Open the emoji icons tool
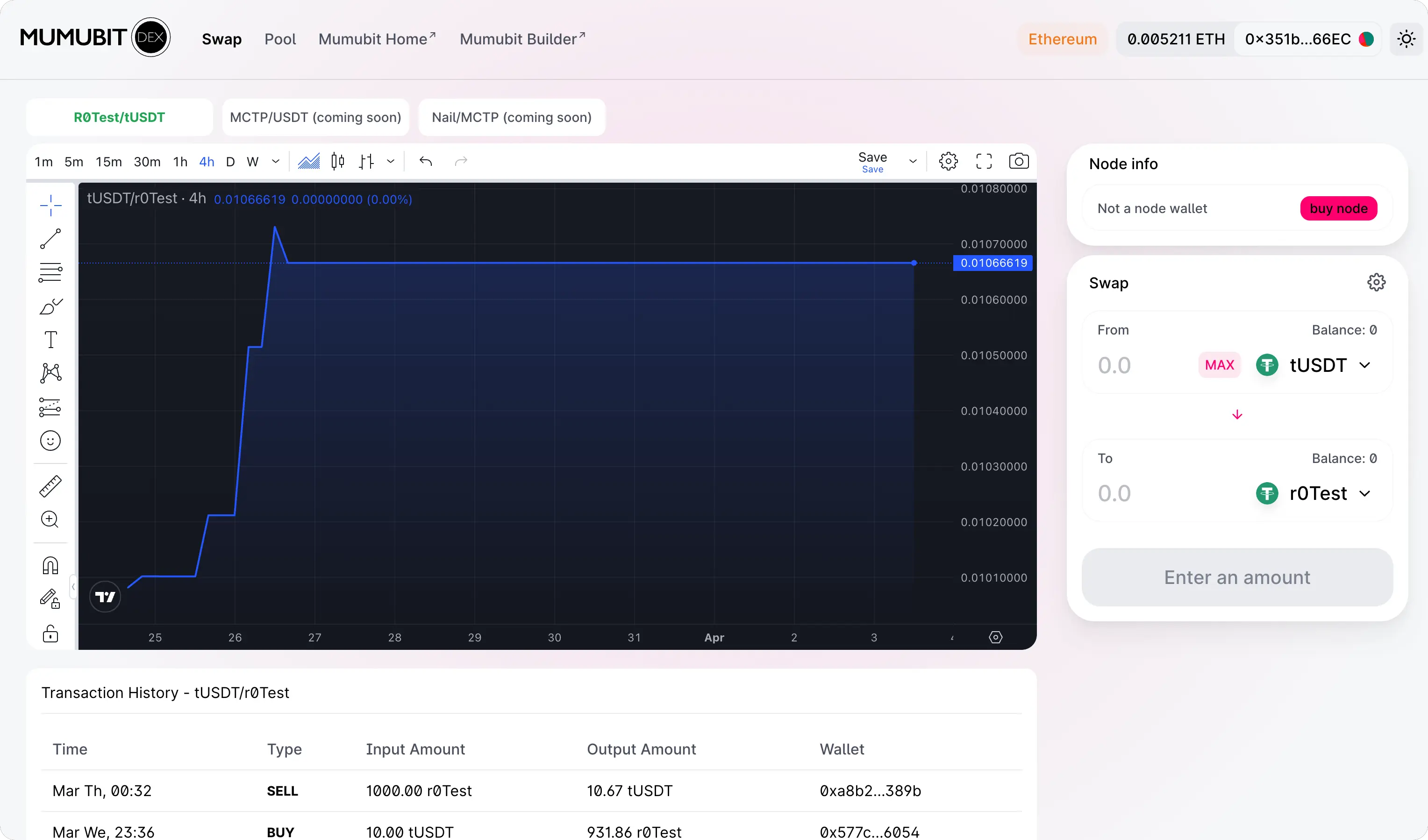Image resolution: width=1428 pixels, height=840 pixels. 50,441
